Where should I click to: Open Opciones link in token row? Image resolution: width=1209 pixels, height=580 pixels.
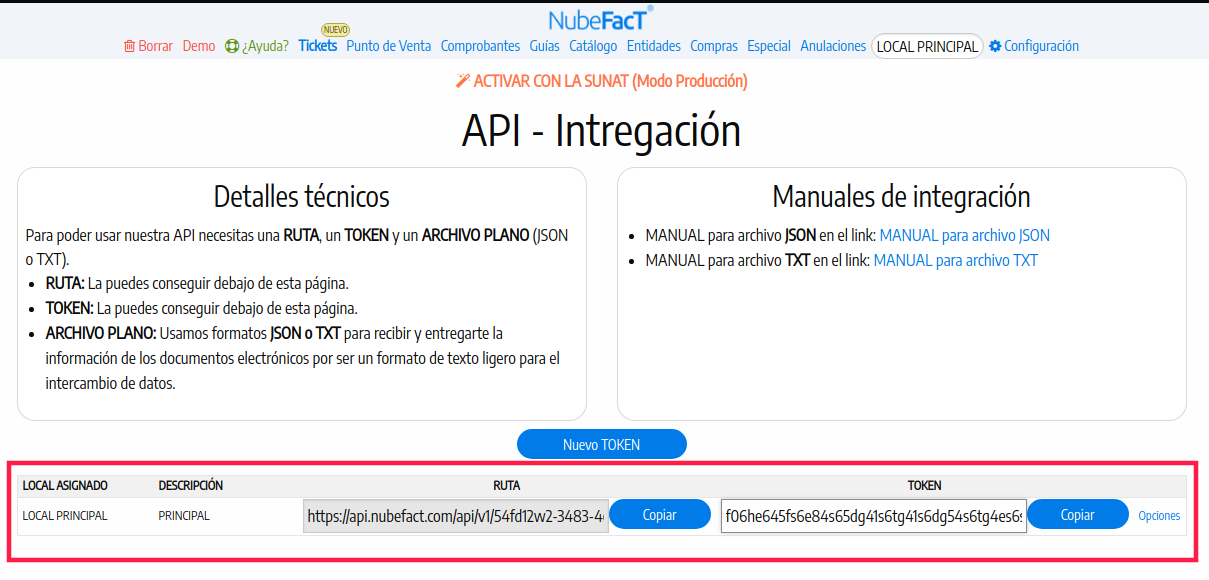[1159, 516]
